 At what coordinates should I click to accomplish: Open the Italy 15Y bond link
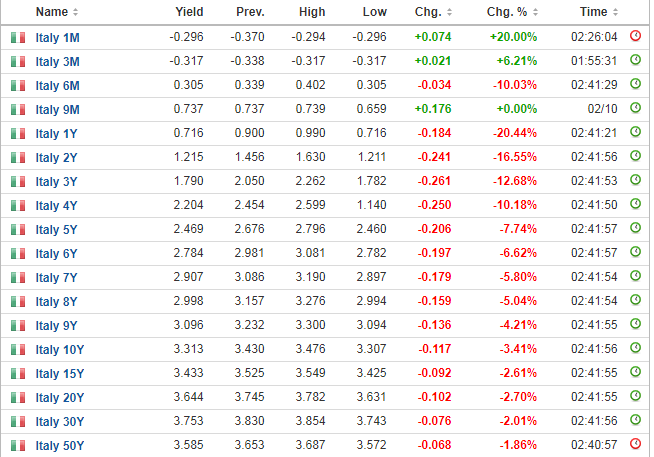pyautogui.click(x=60, y=374)
